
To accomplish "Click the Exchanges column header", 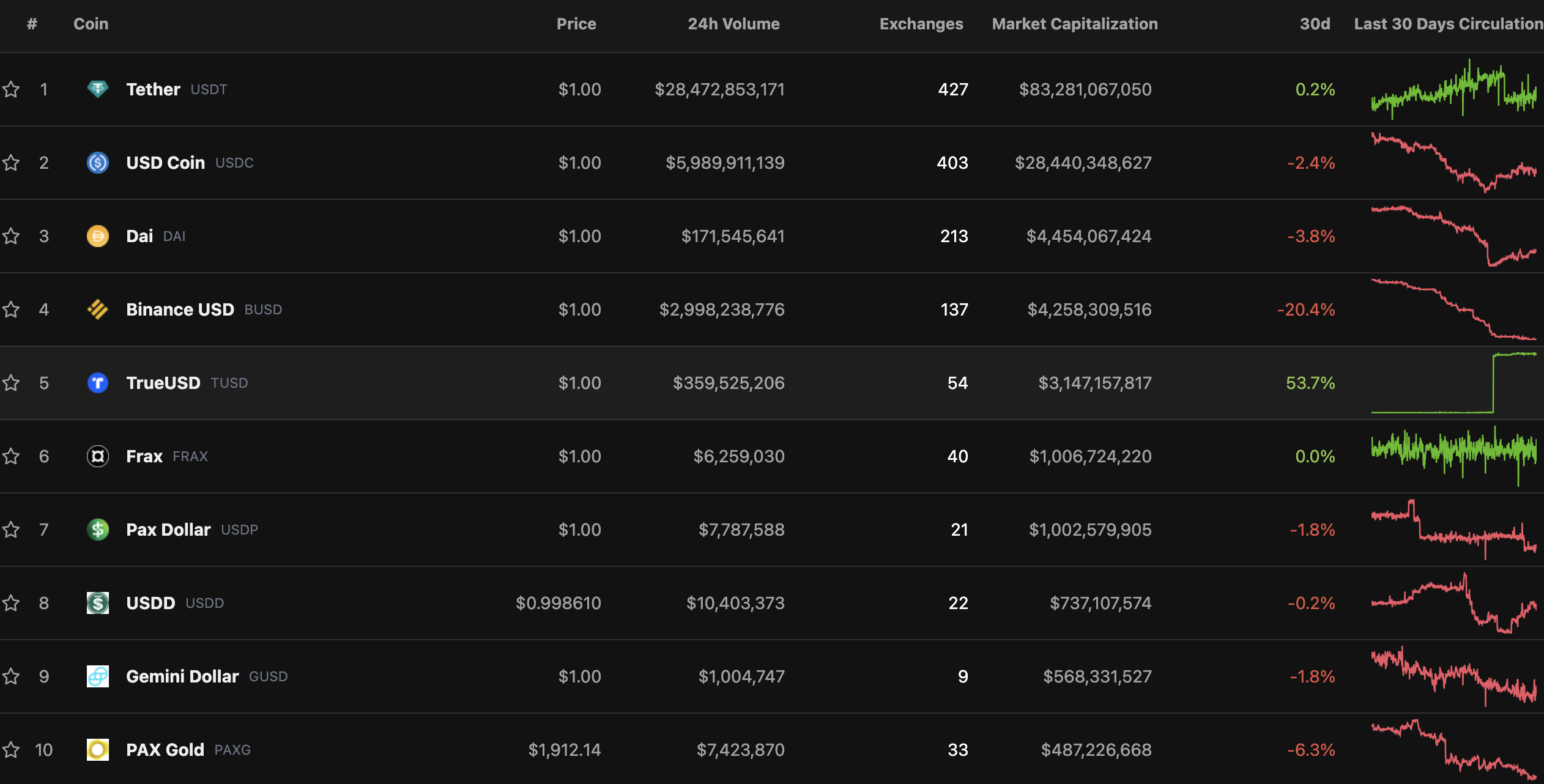I will click(921, 24).
